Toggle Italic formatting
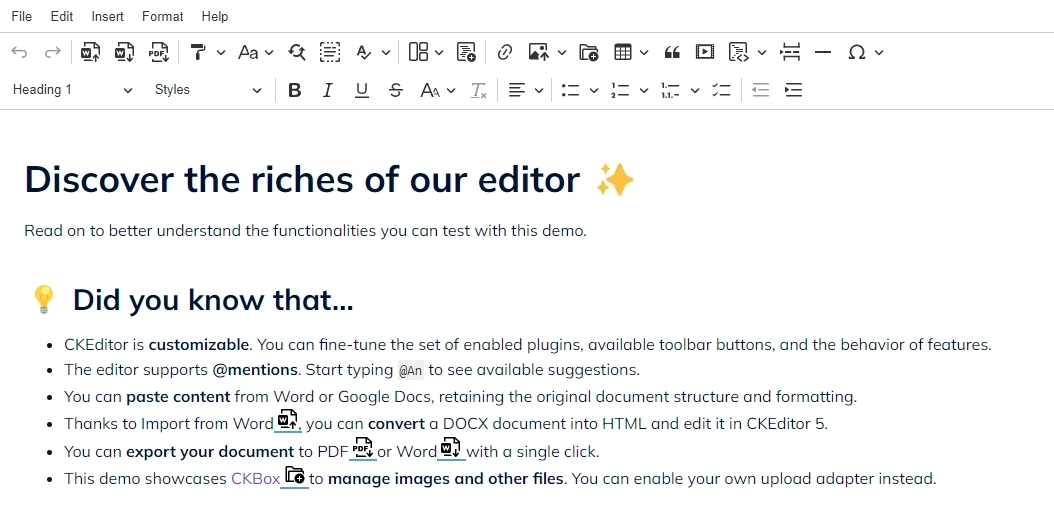Screen dimensions: 1054x509 tap(327, 90)
